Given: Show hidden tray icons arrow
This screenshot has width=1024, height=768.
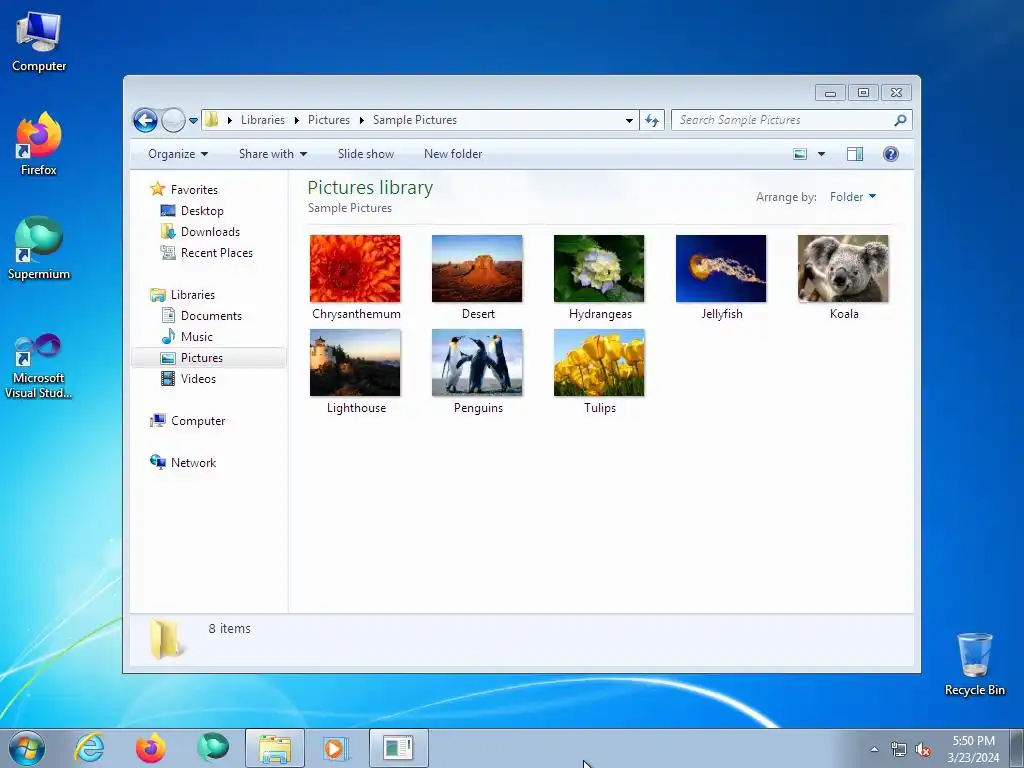Looking at the screenshot, I should click(874, 749).
